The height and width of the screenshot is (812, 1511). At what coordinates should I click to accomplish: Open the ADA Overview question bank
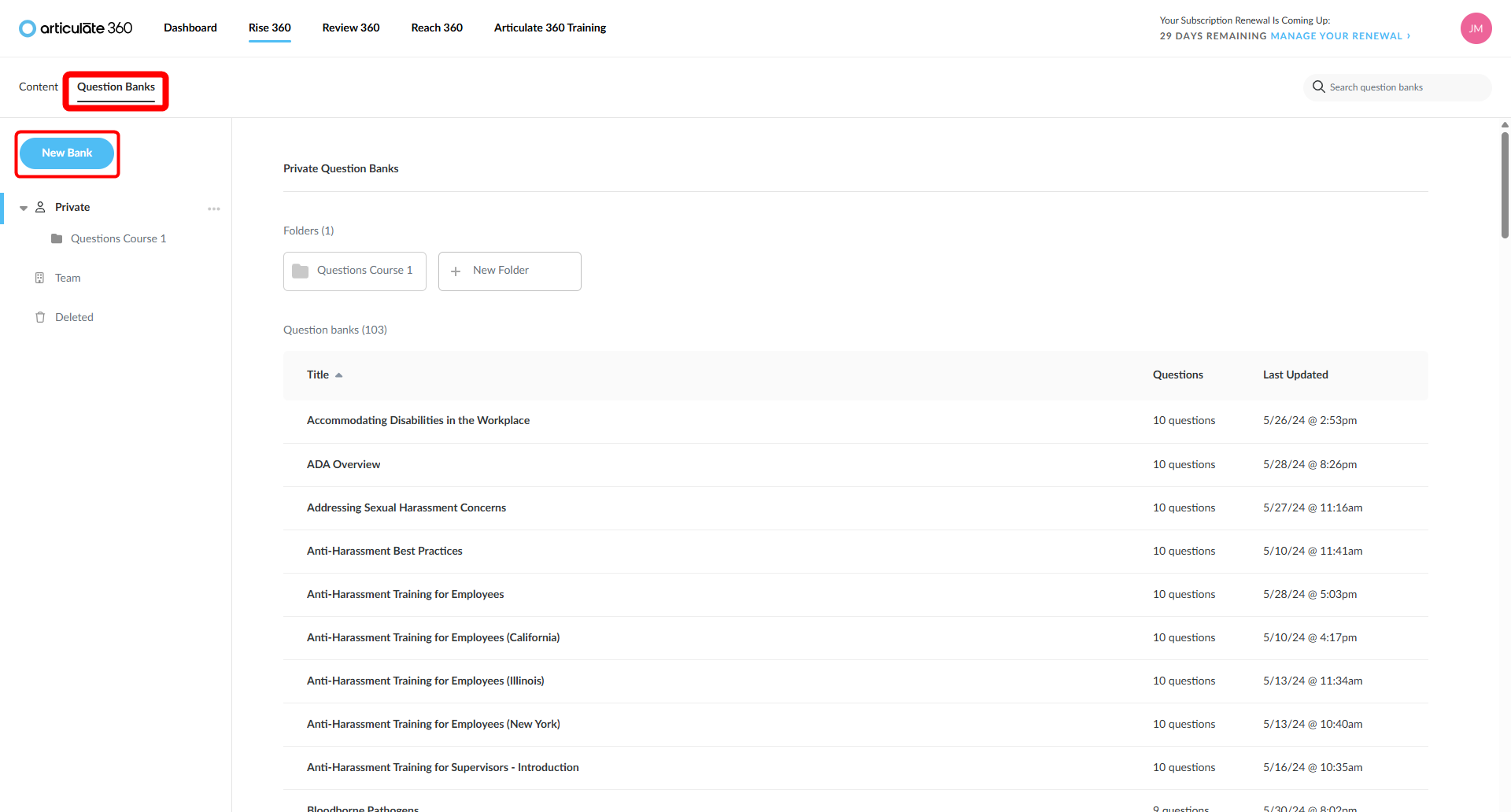click(343, 464)
